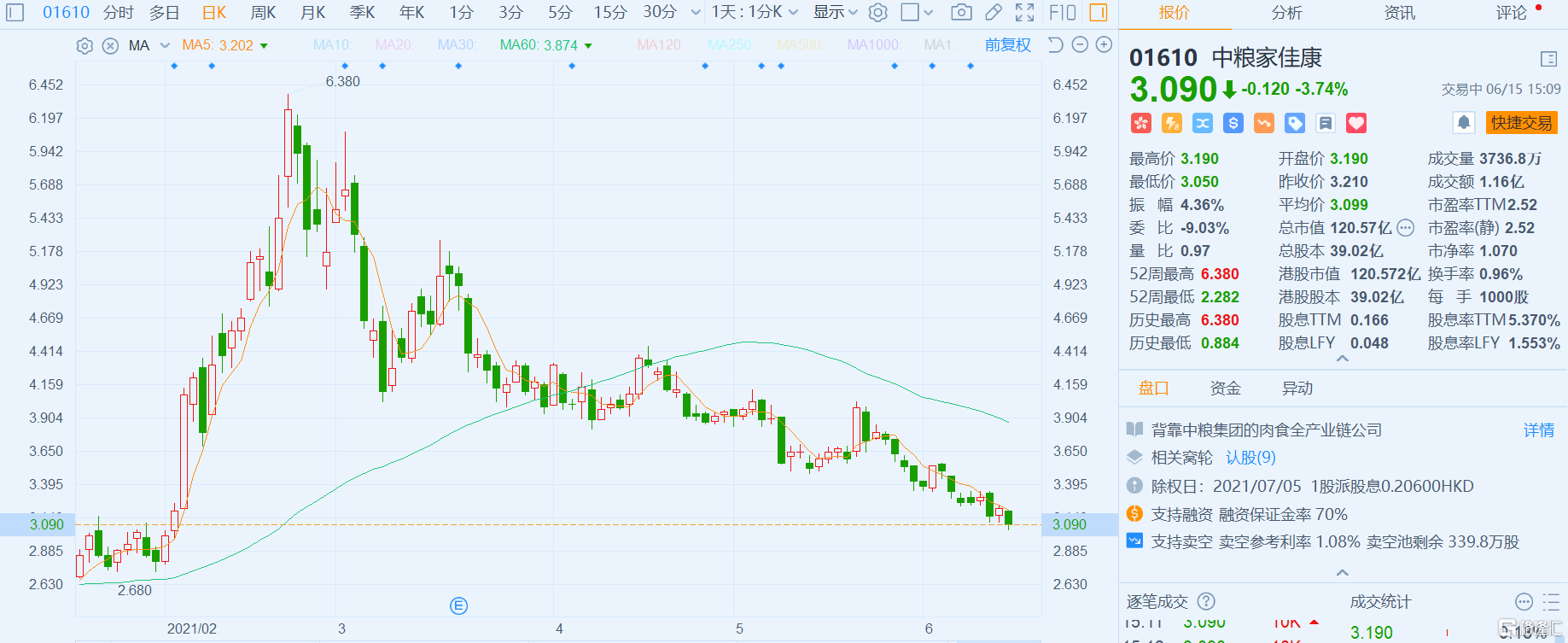Click the E event marker on chart
This screenshot has width=1568, height=643.
(458, 606)
